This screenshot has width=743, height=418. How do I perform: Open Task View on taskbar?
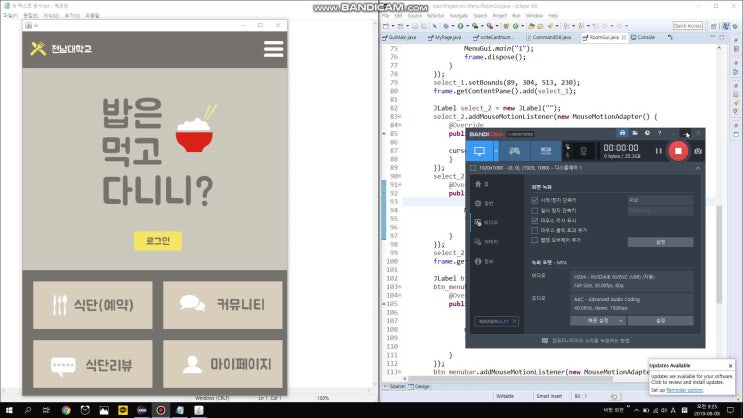tap(46, 410)
